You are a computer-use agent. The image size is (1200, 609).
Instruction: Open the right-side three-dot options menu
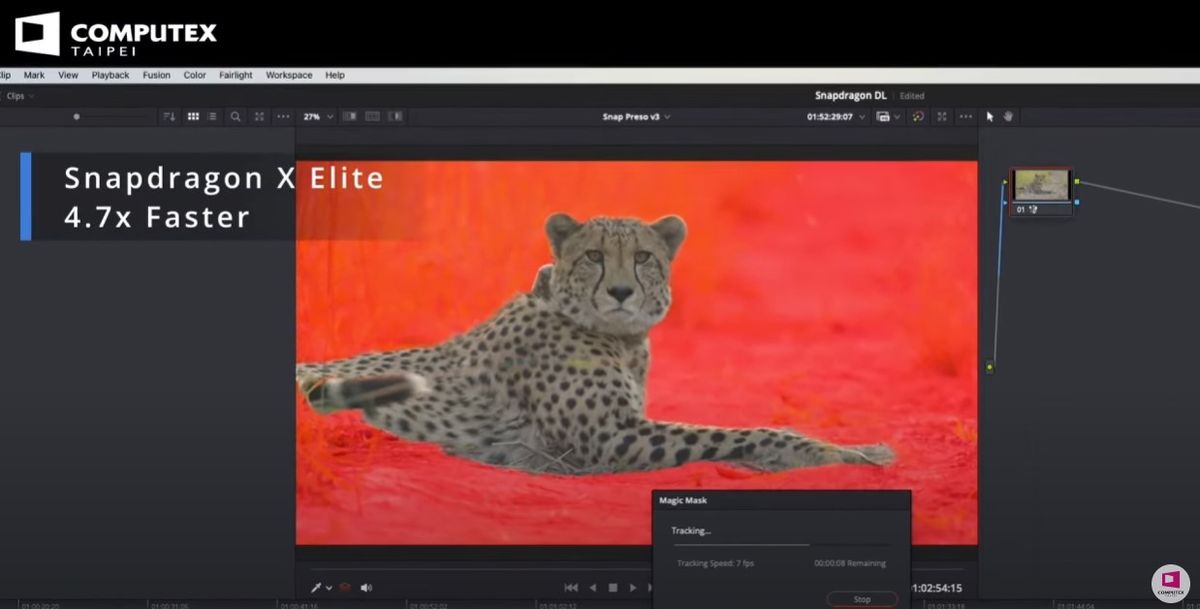tap(965, 117)
